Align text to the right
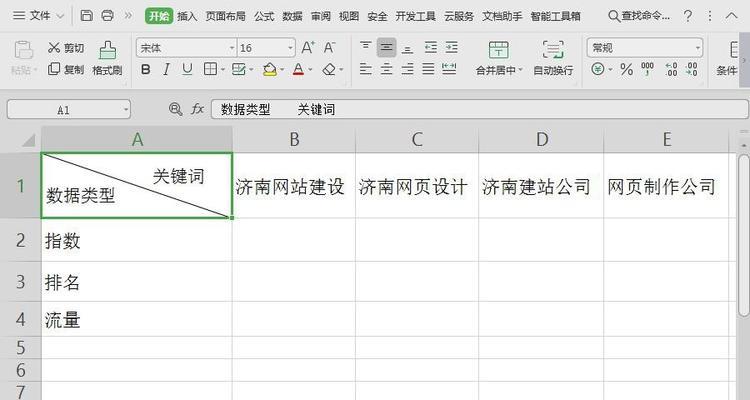750x400 pixels. pyautogui.click(x=407, y=69)
